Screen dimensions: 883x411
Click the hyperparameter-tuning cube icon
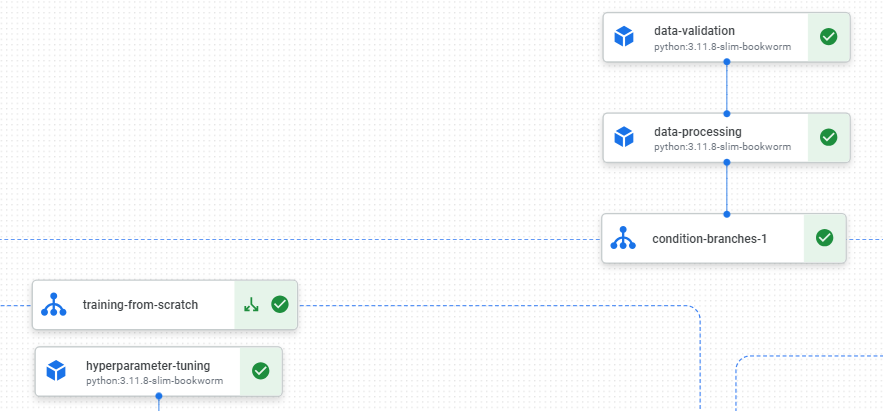(56, 371)
